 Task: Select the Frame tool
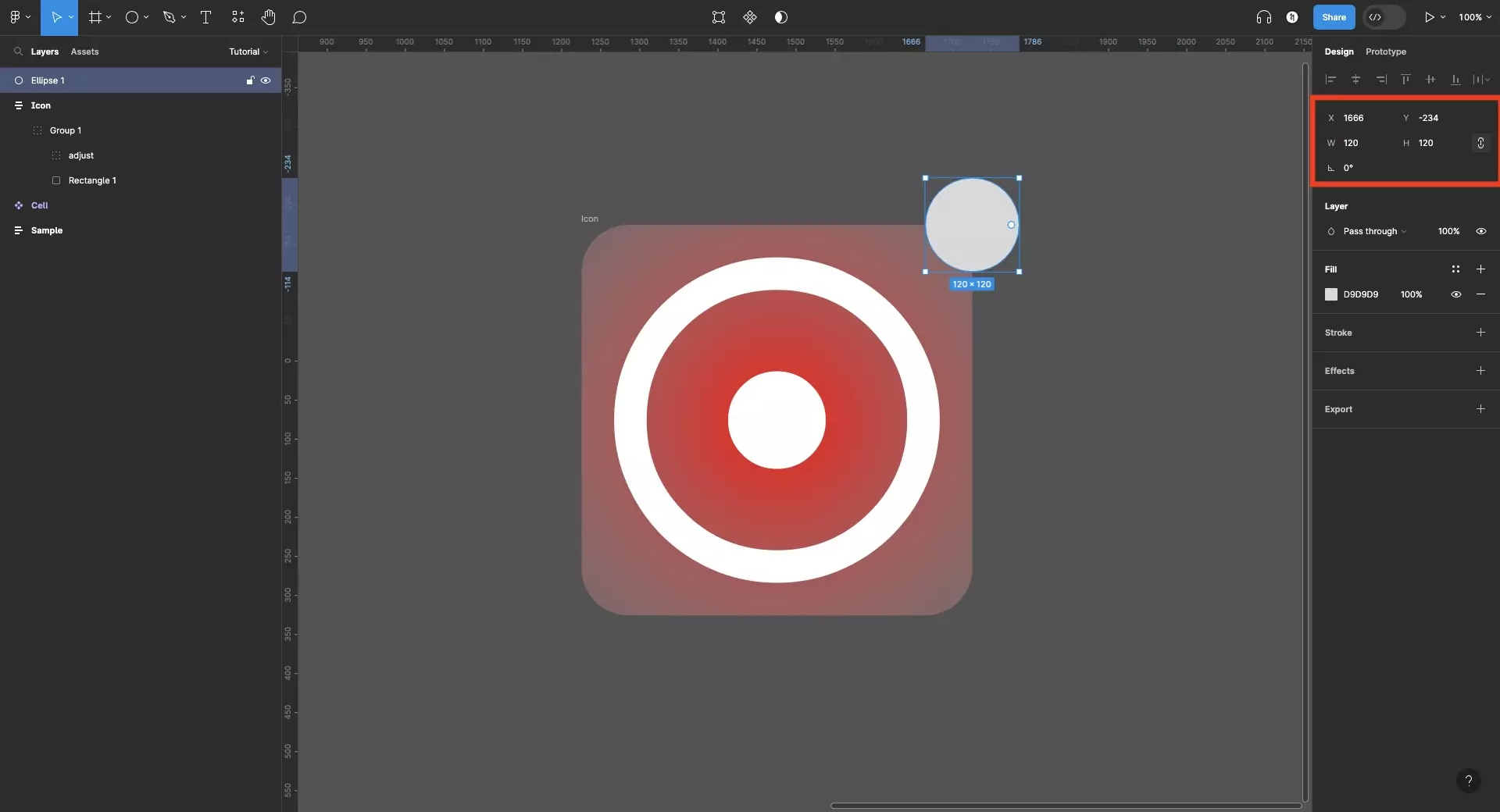click(95, 17)
